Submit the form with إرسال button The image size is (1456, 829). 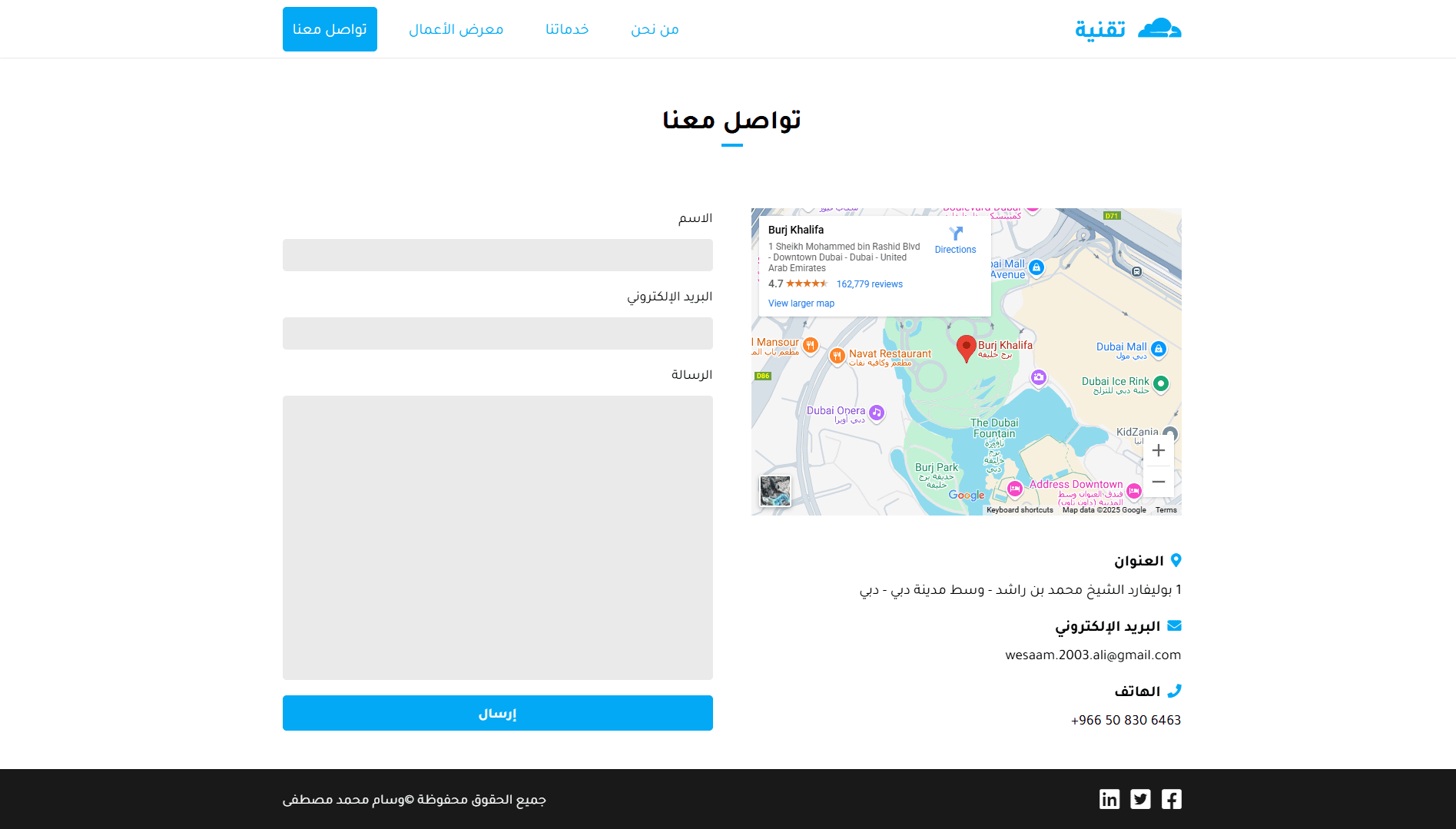498,713
